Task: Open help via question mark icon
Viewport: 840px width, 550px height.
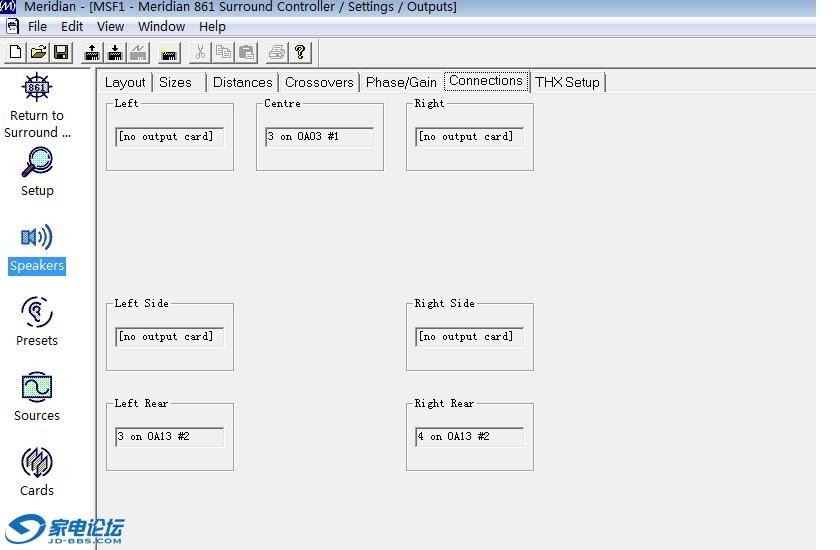Action: click(x=299, y=52)
